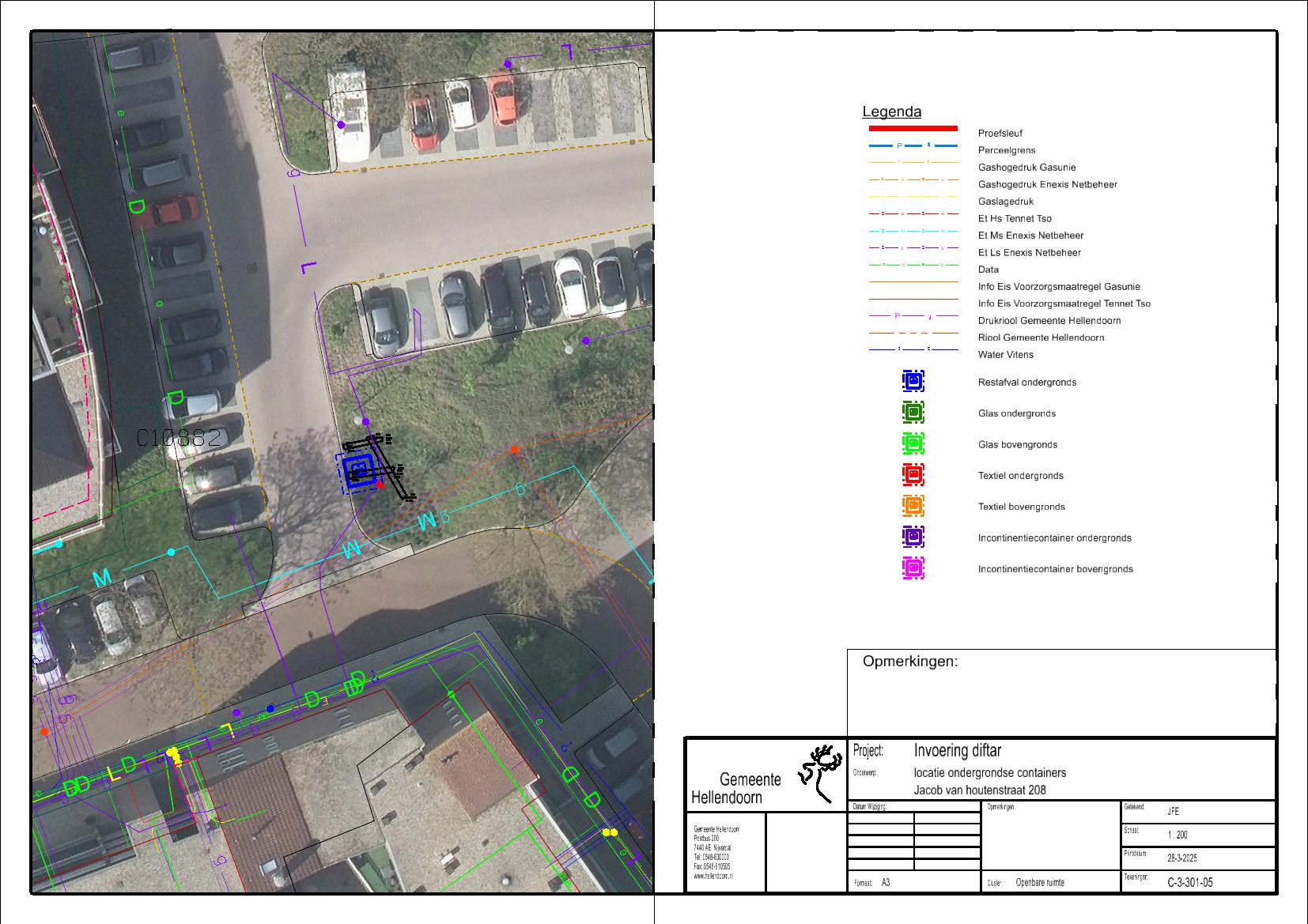1308x924 pixels.
Task: Select the blue container symbol on the map
Action: (360, 470)
